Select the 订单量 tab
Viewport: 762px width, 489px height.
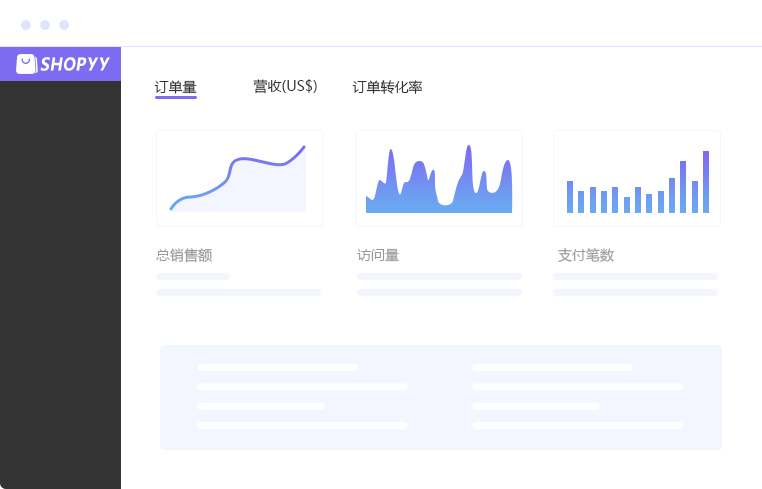point(175,87)
